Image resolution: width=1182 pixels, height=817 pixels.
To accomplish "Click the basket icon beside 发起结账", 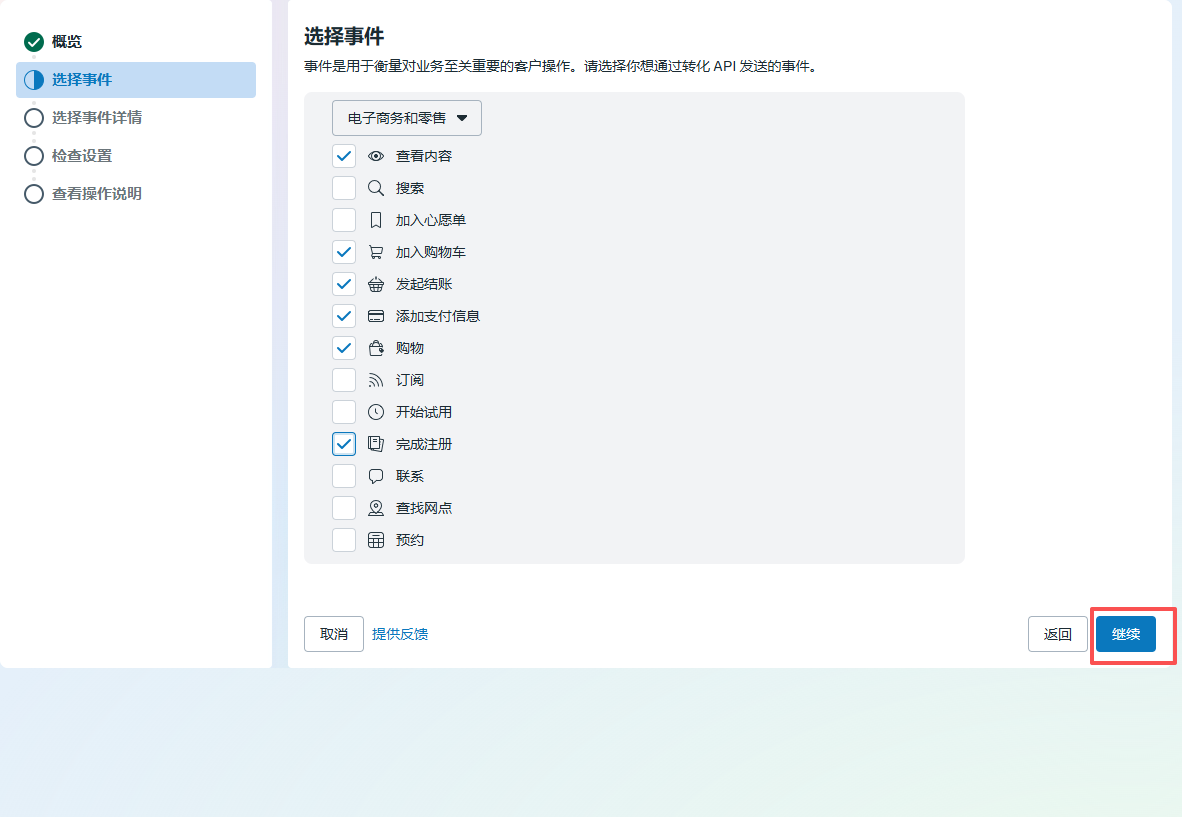I will click(x=376, y=284).
